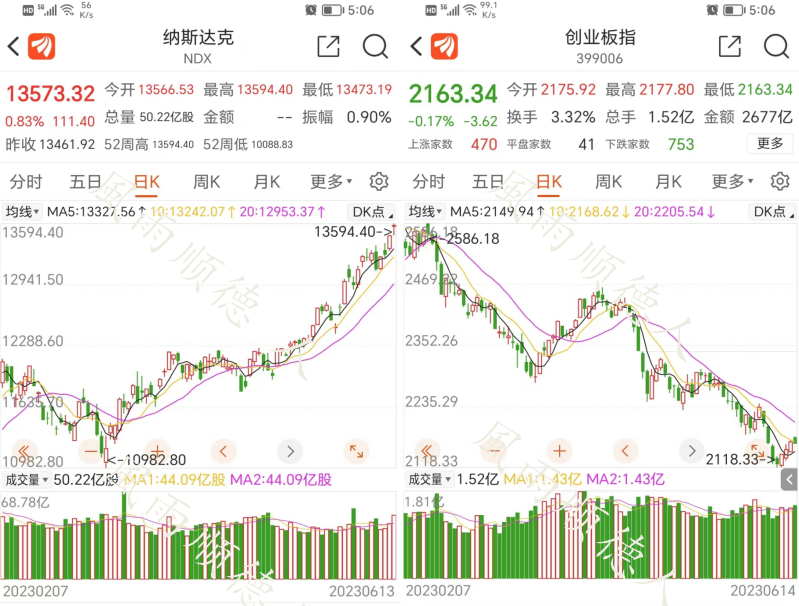The width and height of the screenshot is (799, 606).
Task: Tap battery indicator in left status bar
Action: pos(331,10)
